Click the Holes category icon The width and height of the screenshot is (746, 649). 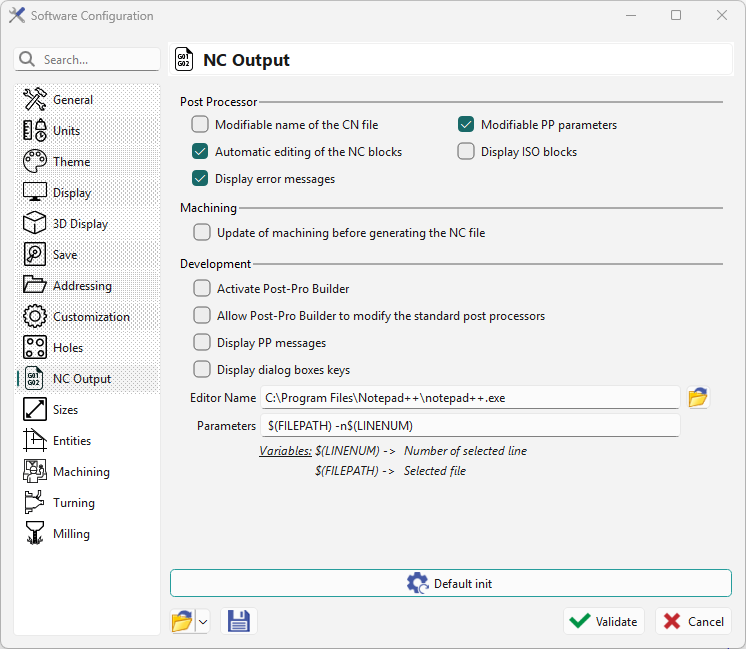click(x=35, y=348)
